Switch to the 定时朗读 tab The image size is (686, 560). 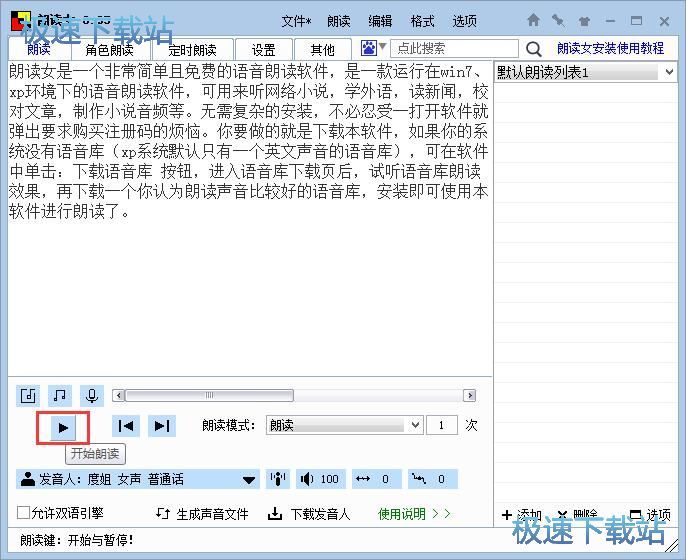point(192,49)
